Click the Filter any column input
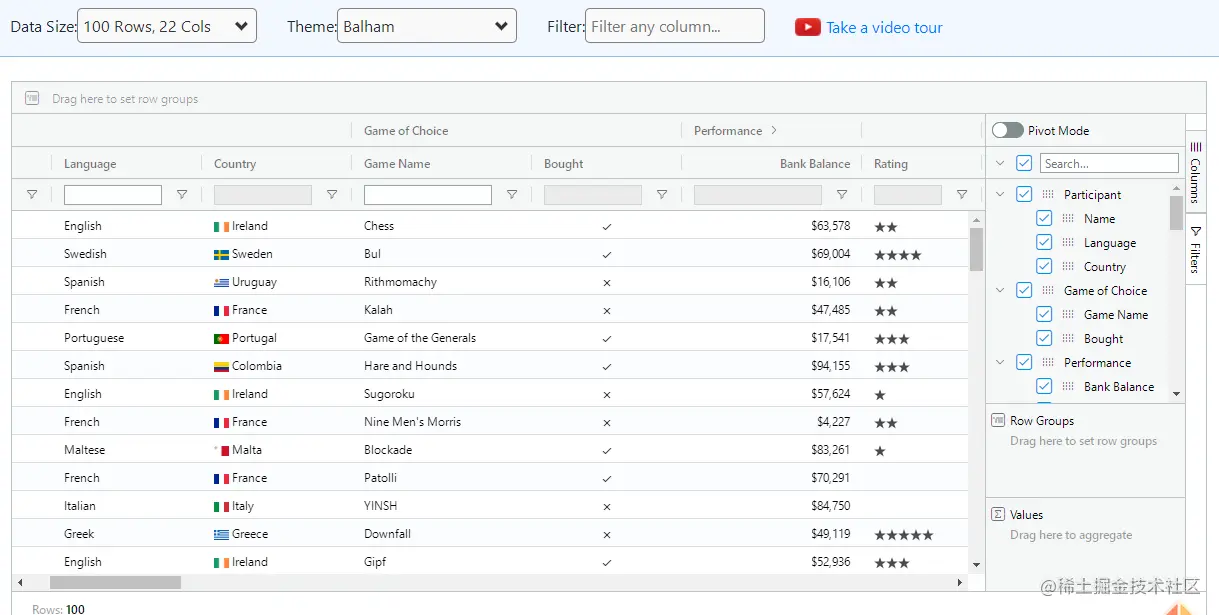This screenshot has height=615, width=1219. [674, 26]
